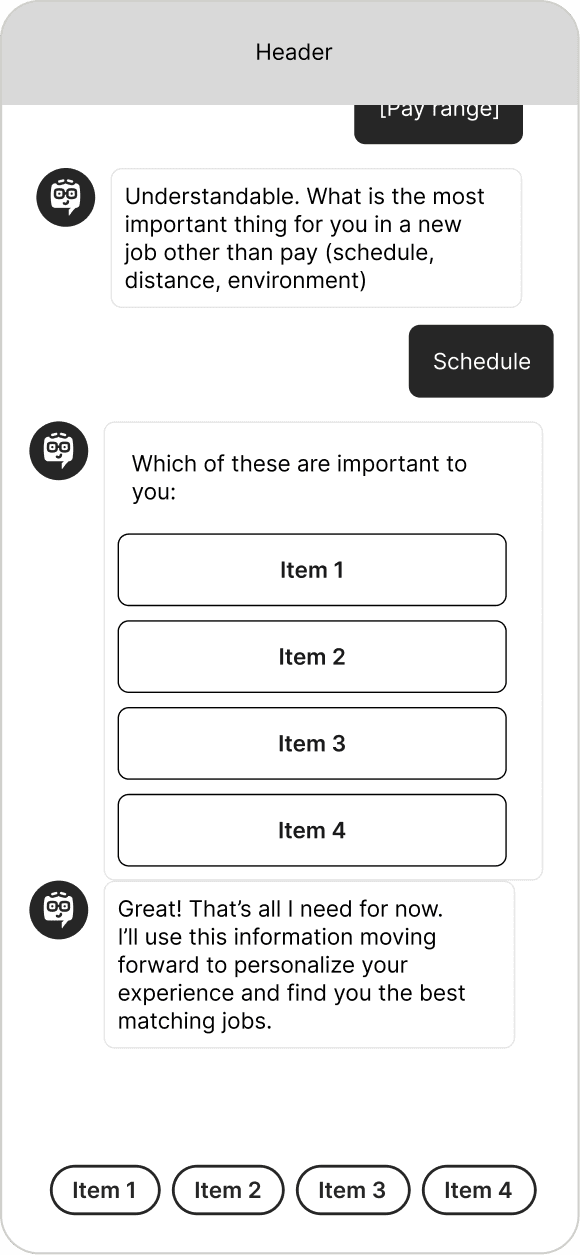Click the partially hidden '[Pay range]' bubble

(439, 124)
